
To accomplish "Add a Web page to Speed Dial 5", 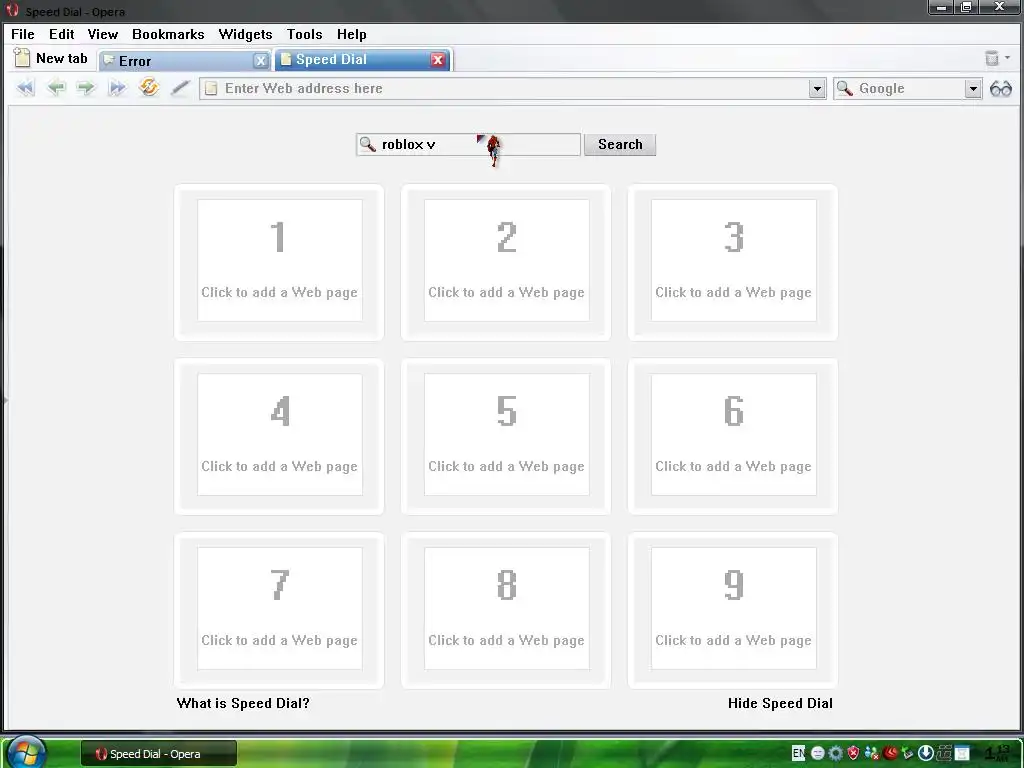I will pyautogui.click(x=506, y=434).
